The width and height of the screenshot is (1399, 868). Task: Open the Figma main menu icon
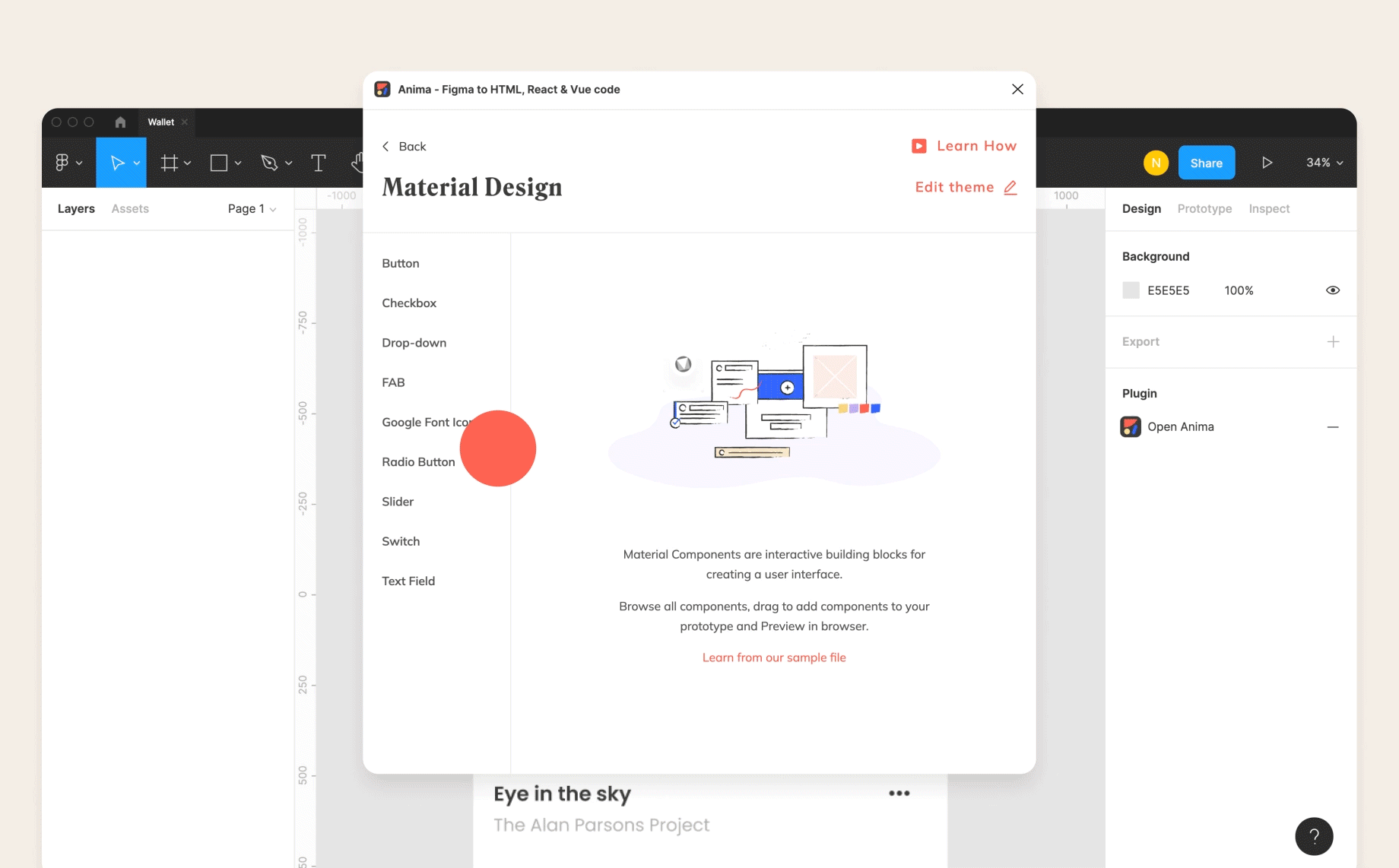pyautogui.click(x=62, y=163)
